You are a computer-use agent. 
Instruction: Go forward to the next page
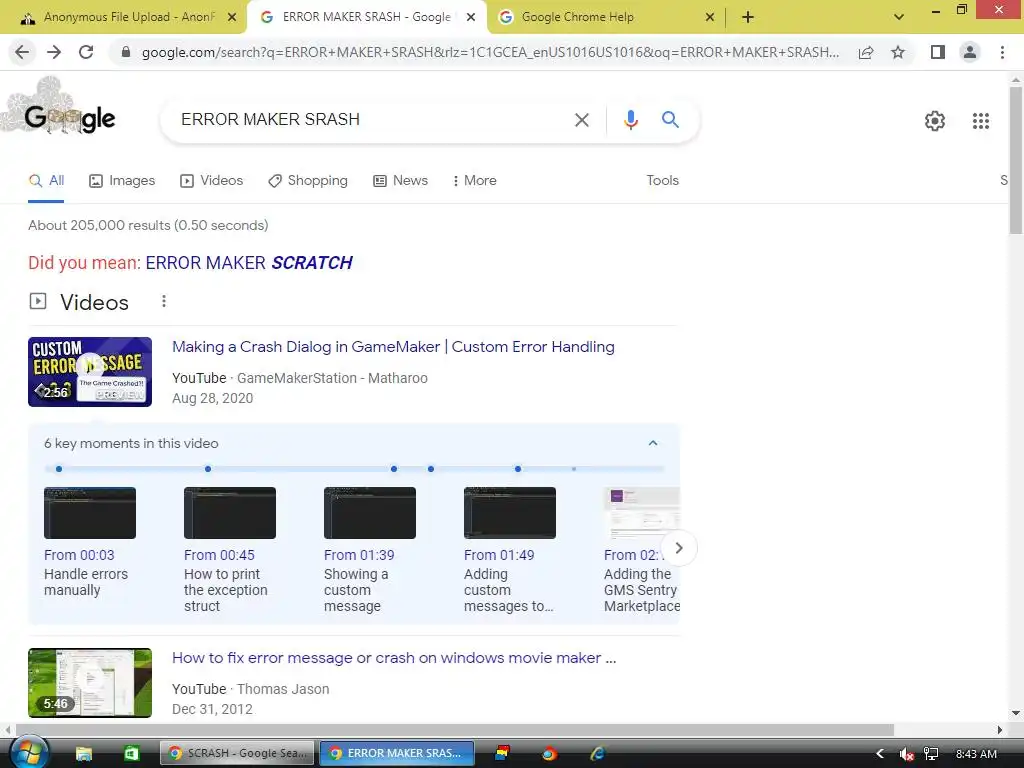[x=54, y=52]
